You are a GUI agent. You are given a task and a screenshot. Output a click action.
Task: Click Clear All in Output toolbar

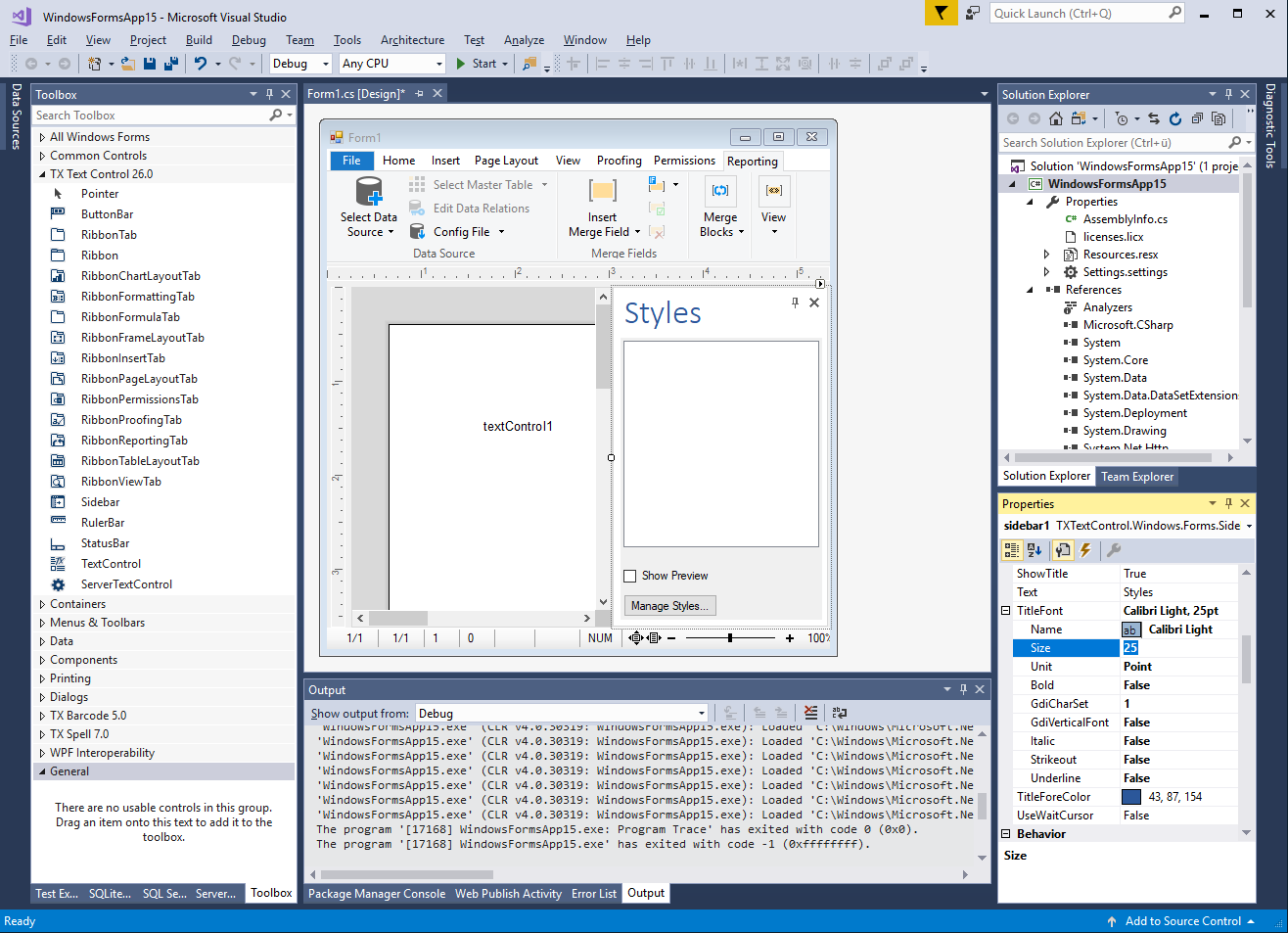[x=809, y=713]
